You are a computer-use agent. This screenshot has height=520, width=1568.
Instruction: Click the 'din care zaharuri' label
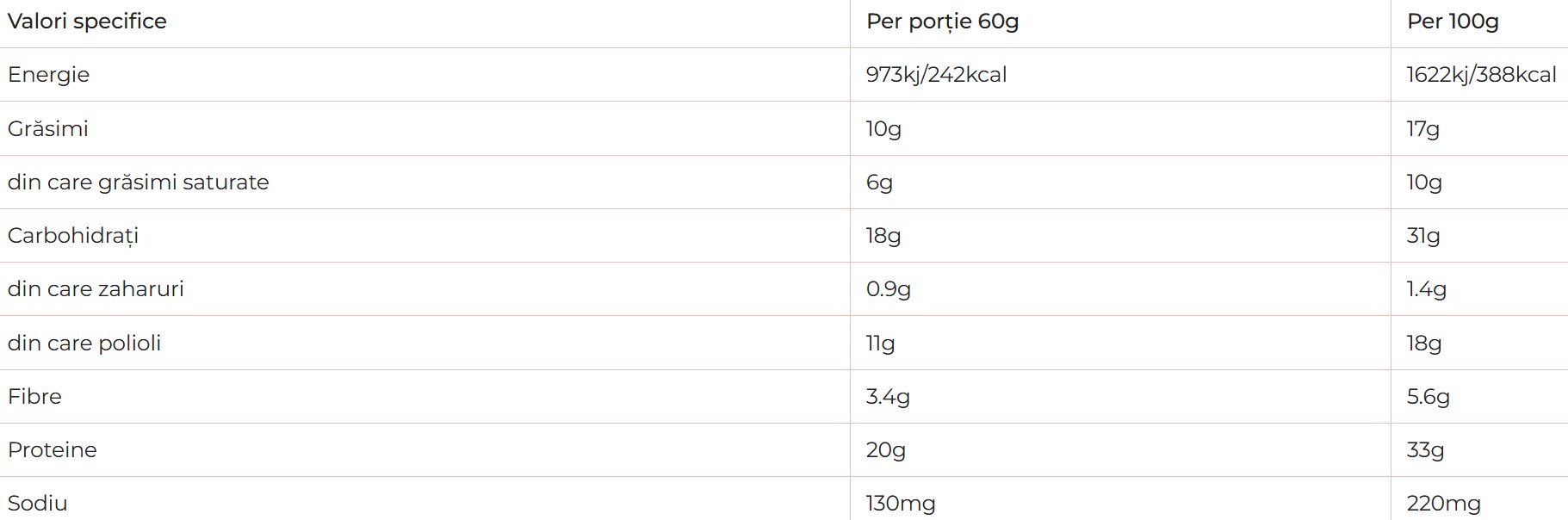coord(96,288)
